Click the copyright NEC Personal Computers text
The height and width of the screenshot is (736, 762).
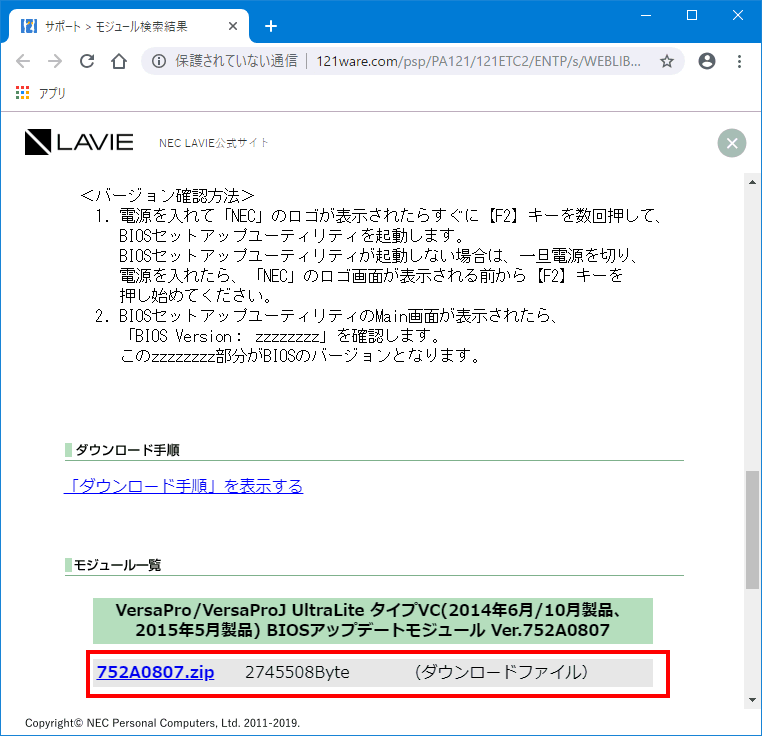(162, 723)
